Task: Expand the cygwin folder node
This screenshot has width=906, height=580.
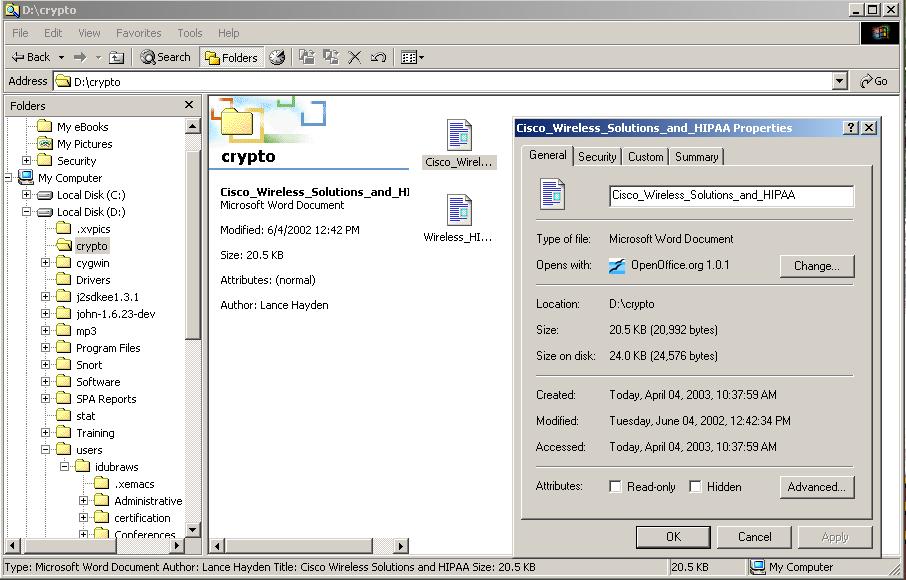Action: pos(45,263)
